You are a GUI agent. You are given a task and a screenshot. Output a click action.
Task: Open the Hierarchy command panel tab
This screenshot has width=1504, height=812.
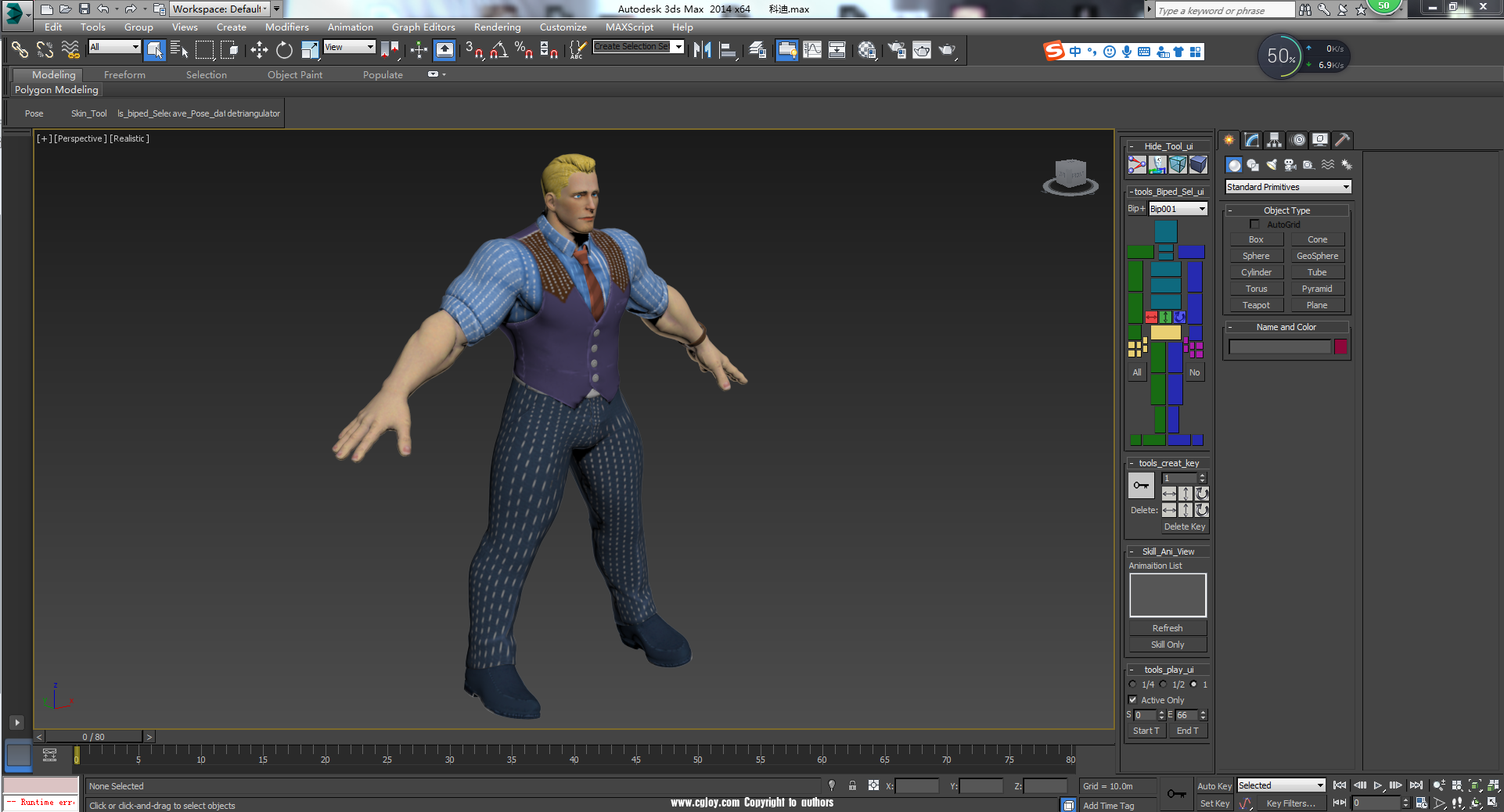1275,140
